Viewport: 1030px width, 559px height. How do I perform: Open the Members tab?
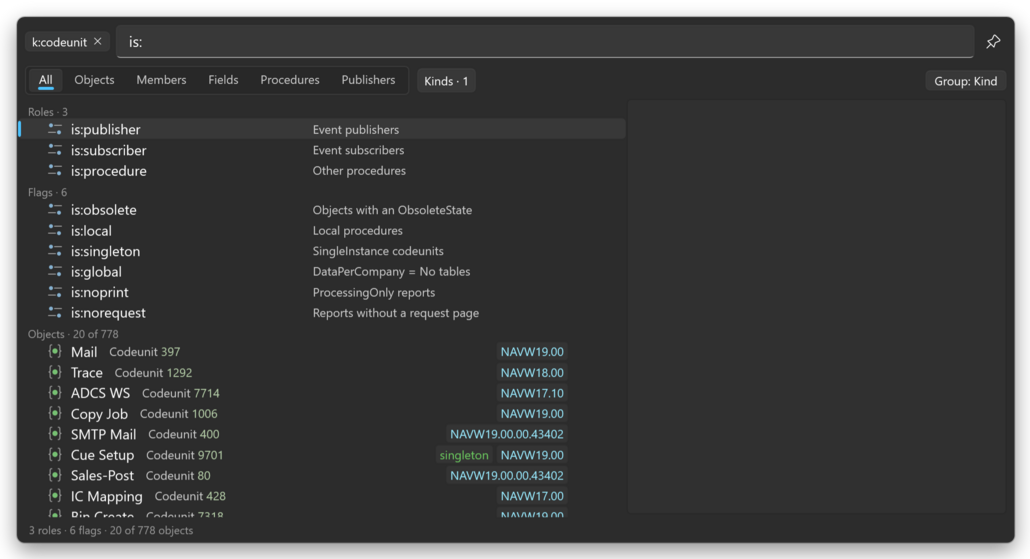(161, 80)
